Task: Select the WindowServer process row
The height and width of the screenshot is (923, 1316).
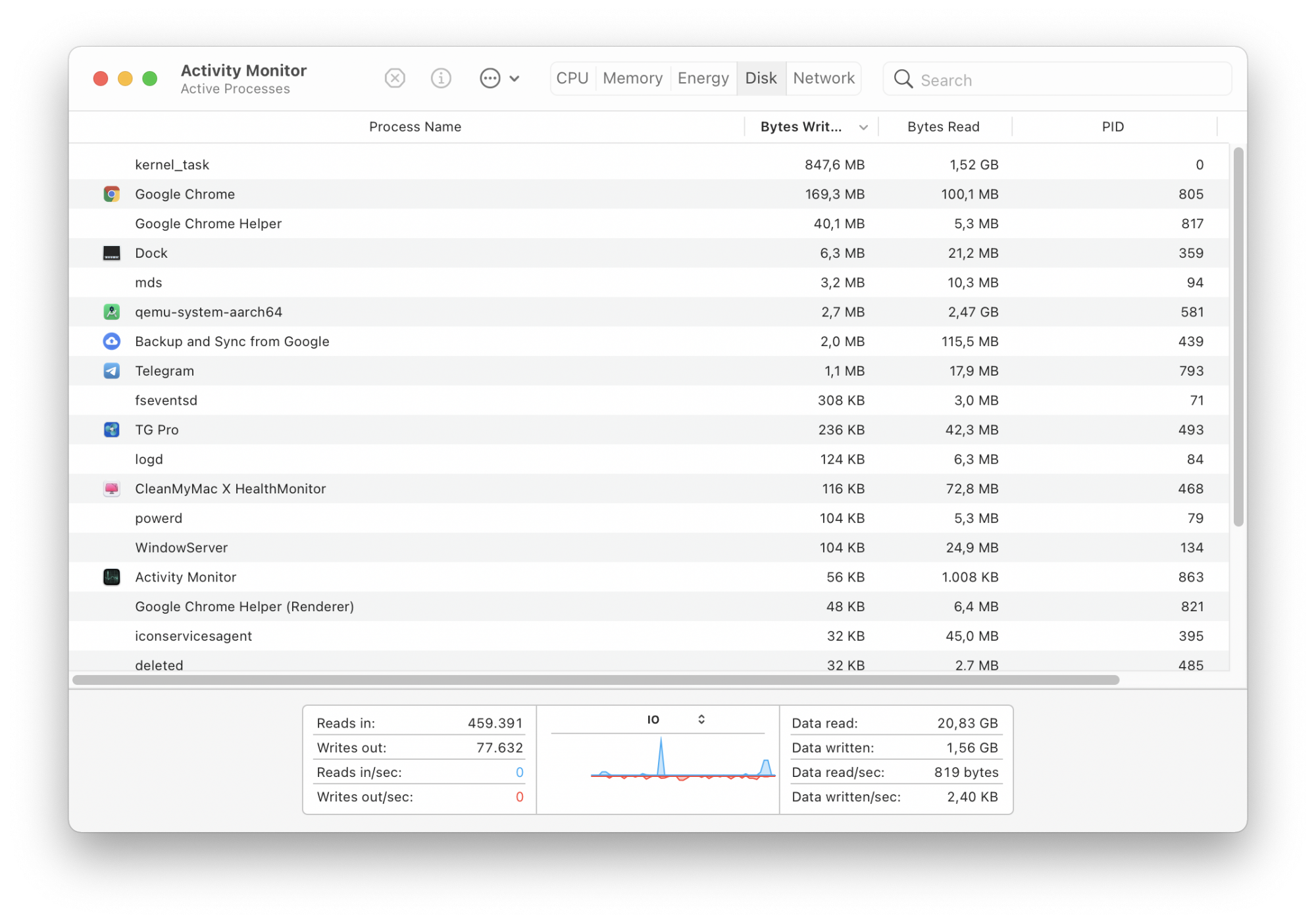Action: pos(649,547)
